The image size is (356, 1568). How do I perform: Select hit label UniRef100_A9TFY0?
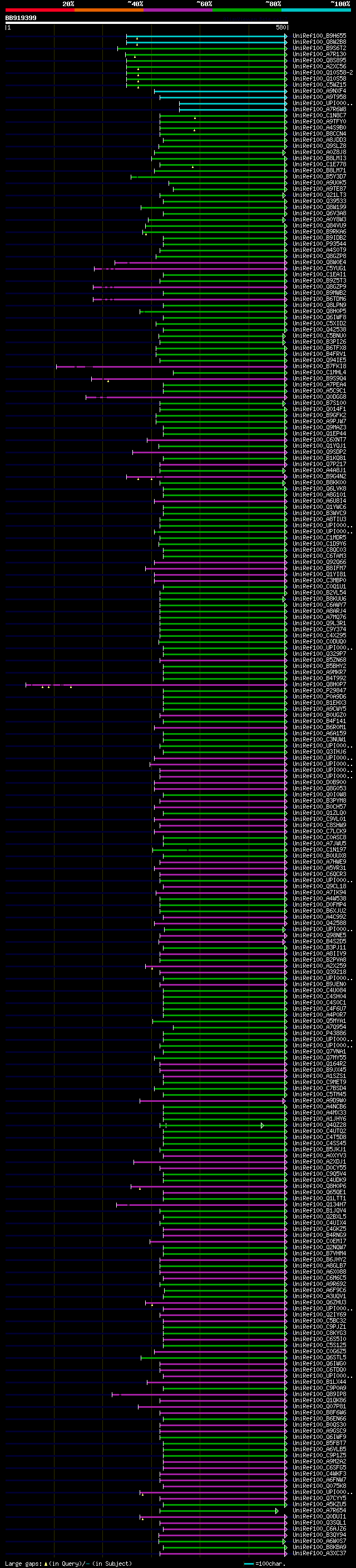point(319,122)
